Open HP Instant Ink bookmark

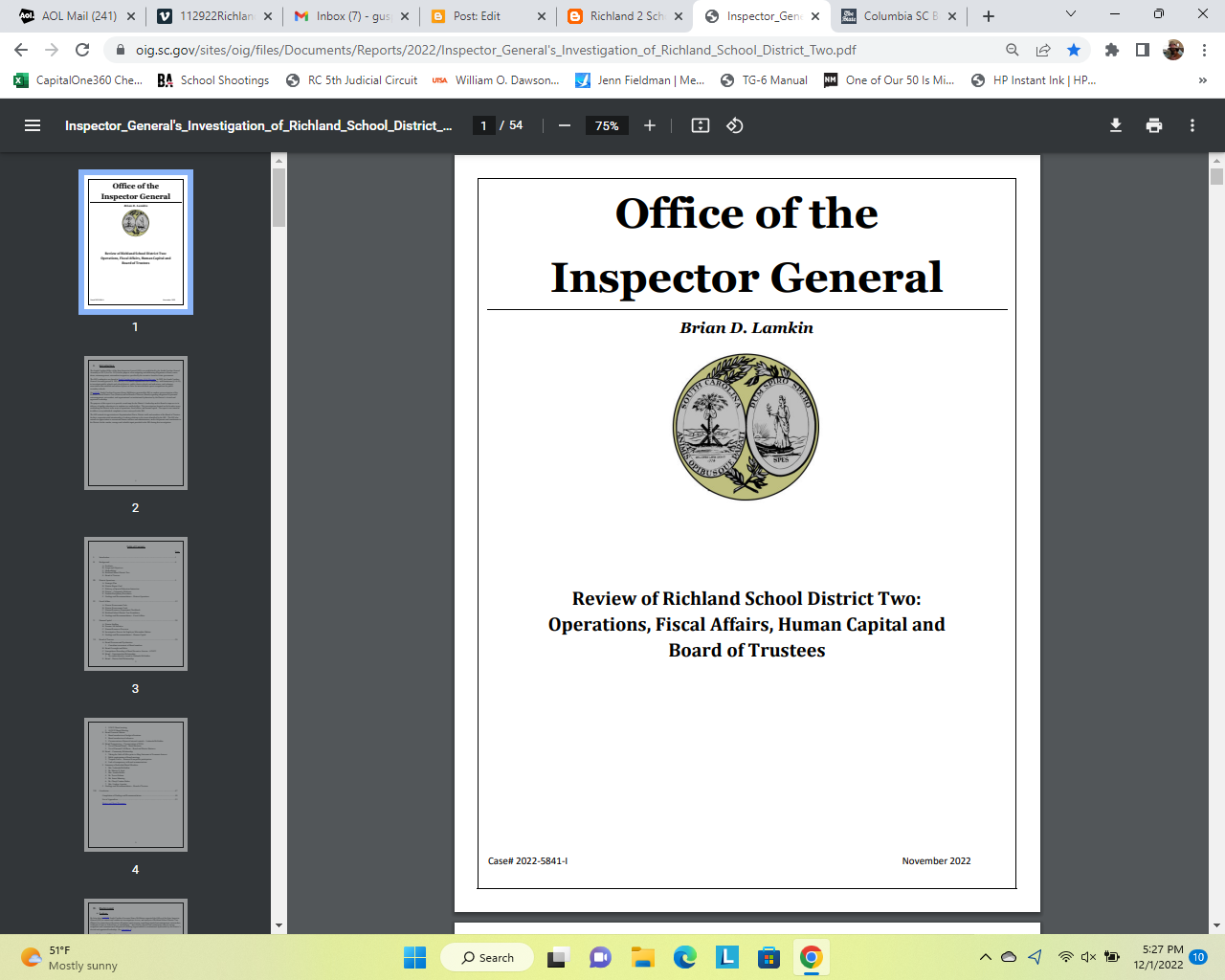[1034, 80]
